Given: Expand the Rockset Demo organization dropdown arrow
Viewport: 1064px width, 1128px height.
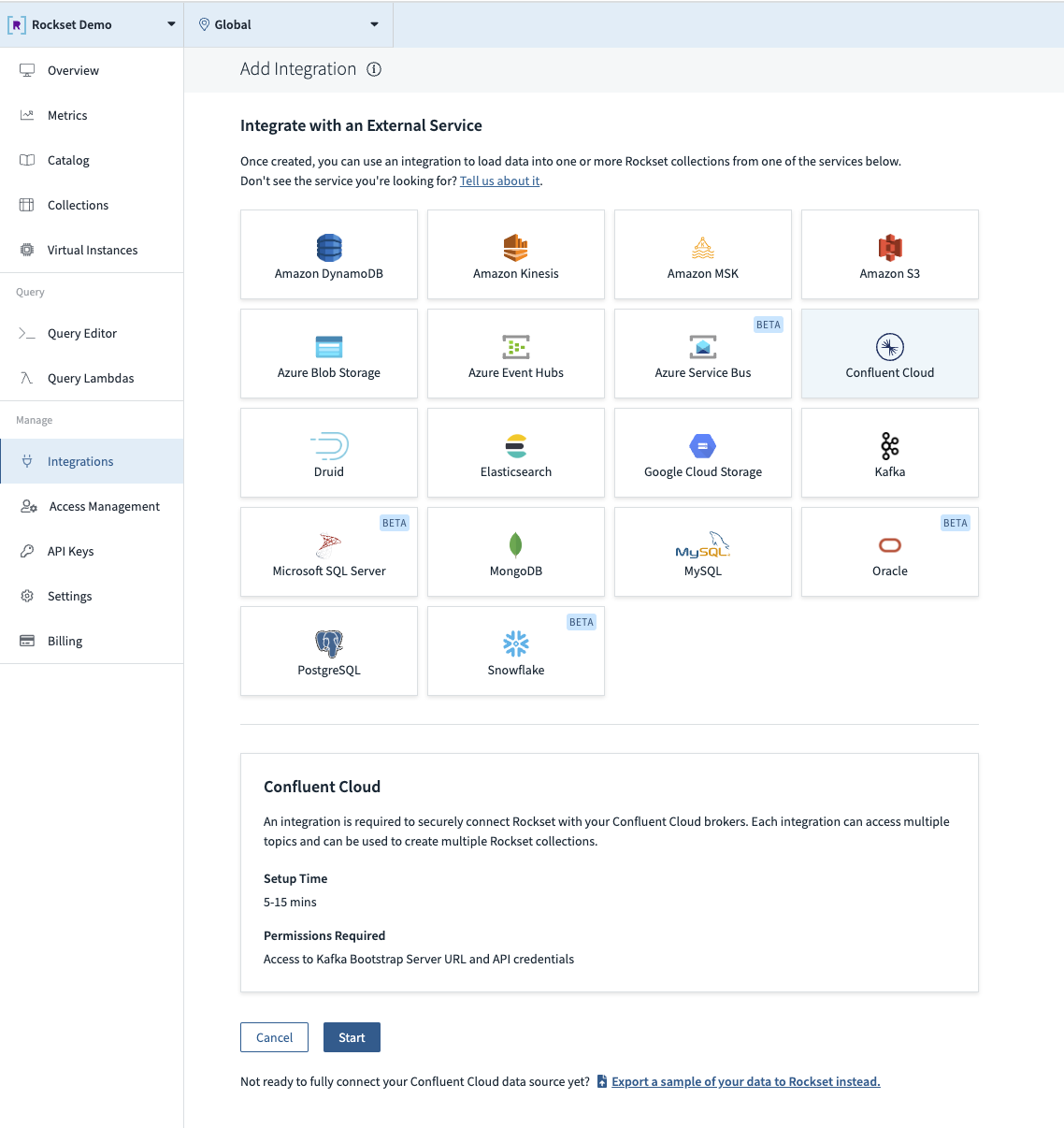Looking at the screenshot, I should pos(171,24).
